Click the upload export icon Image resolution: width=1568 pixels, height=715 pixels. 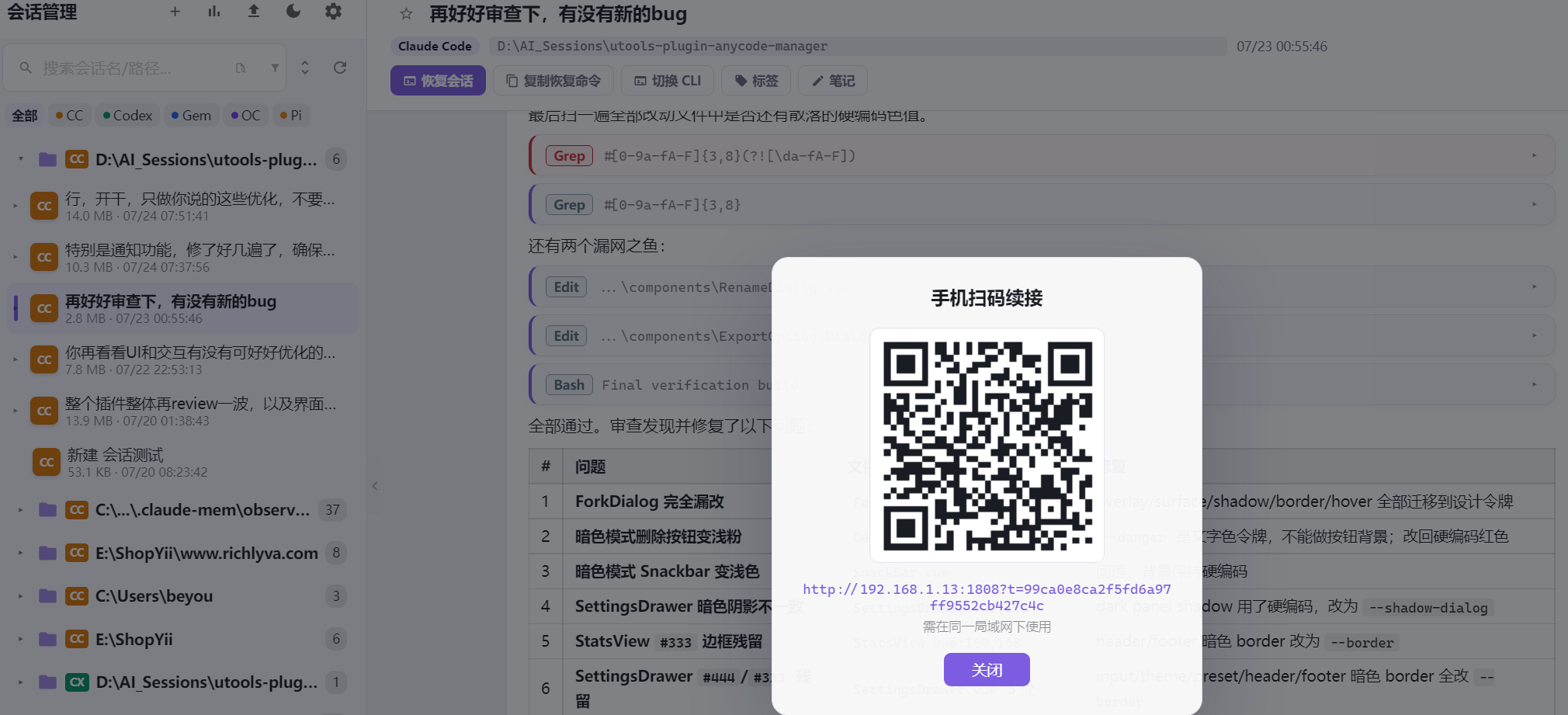(254, 12)
